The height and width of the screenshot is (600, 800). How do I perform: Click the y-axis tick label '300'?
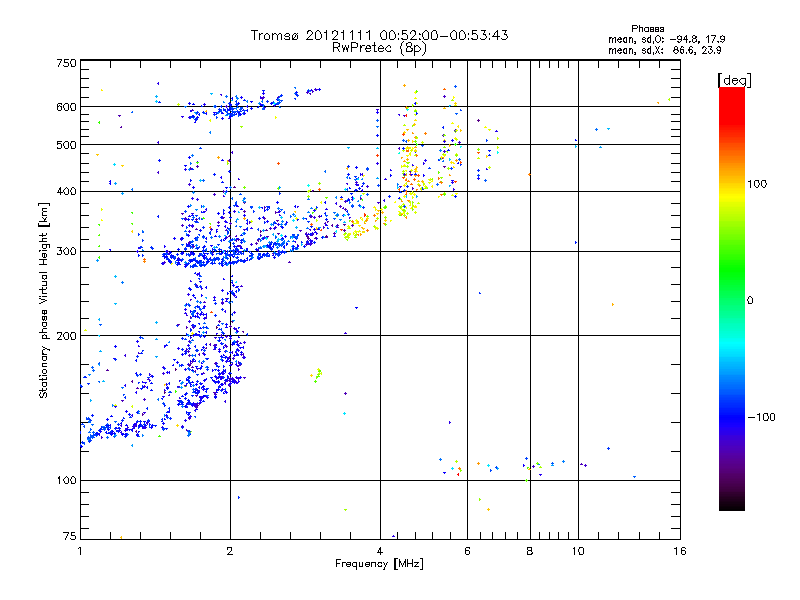pos(66,252)
